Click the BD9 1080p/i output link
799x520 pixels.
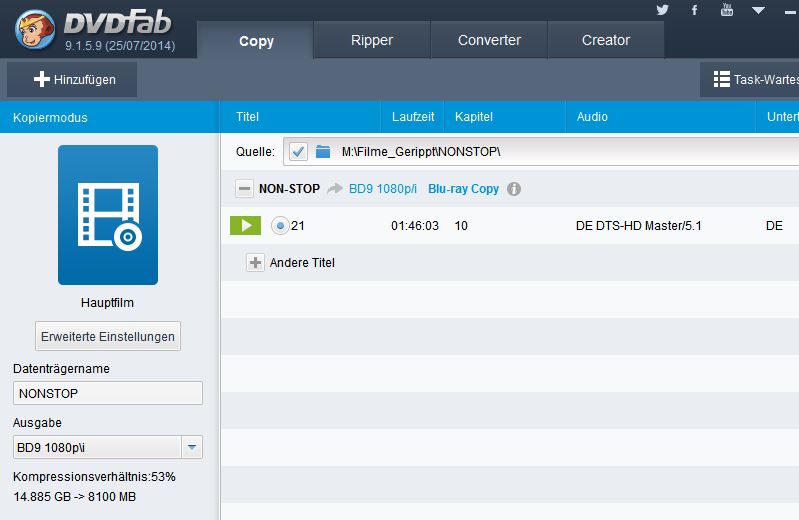point(383,189)
